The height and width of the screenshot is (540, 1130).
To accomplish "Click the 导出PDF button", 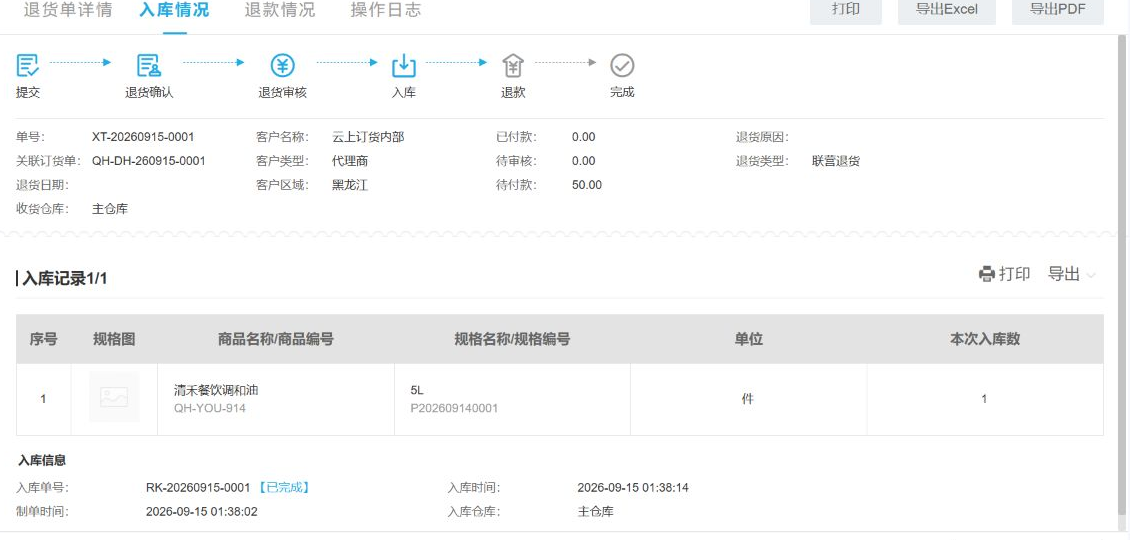I will click(x=1057, y=11).
